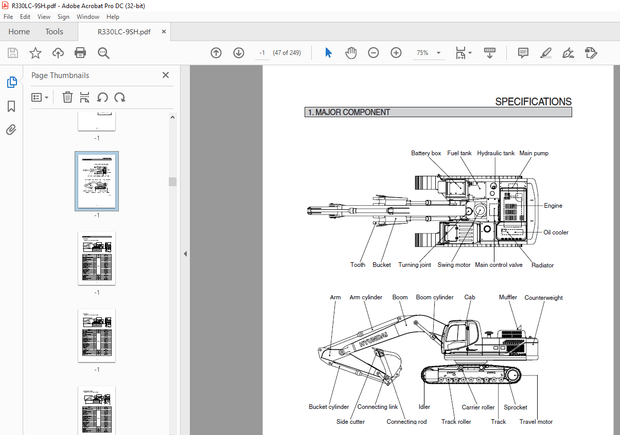This screenshot has height=435, width=620.
Task: Select the Hand pan tool
Action: [x=351, y=53]
